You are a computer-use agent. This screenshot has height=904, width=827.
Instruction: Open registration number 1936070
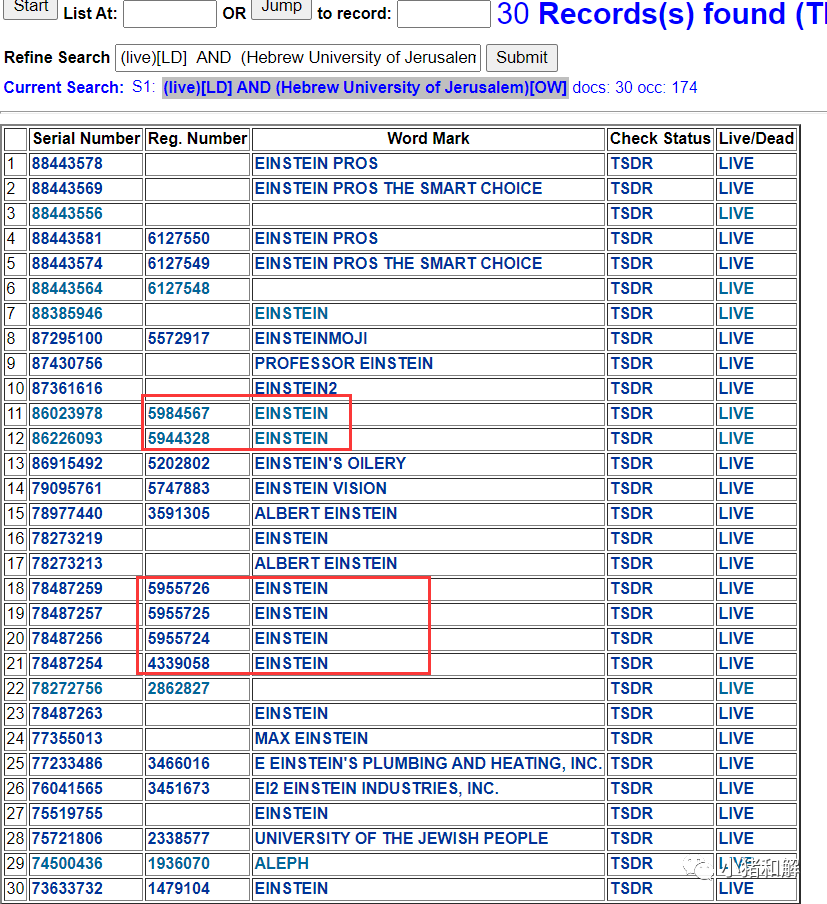(179, 863)
